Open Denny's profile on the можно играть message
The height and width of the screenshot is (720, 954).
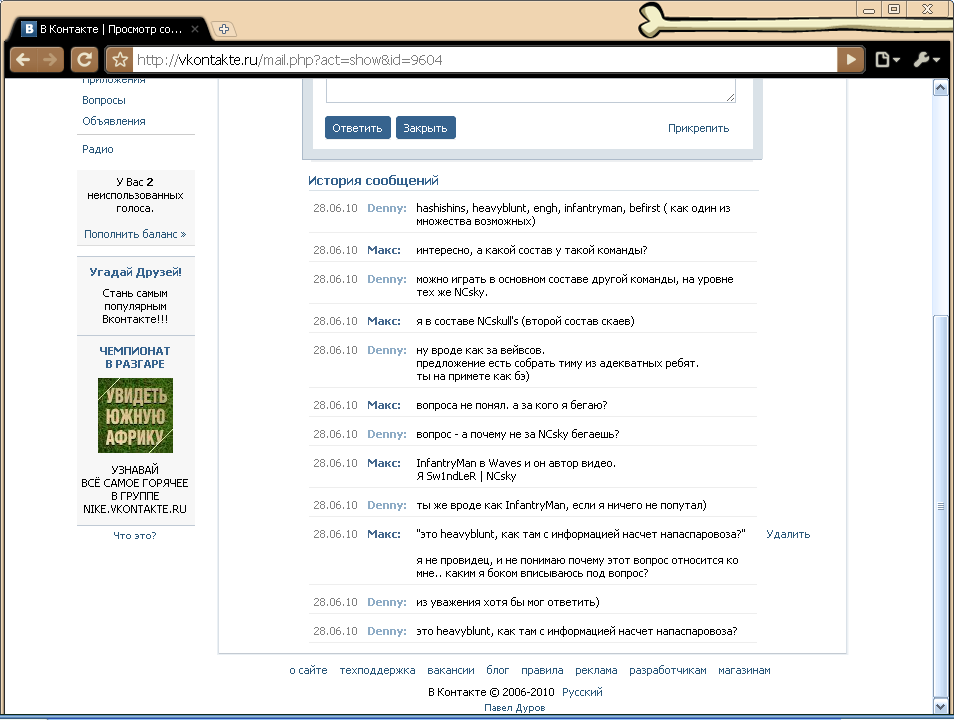click(x=386, y=279)
